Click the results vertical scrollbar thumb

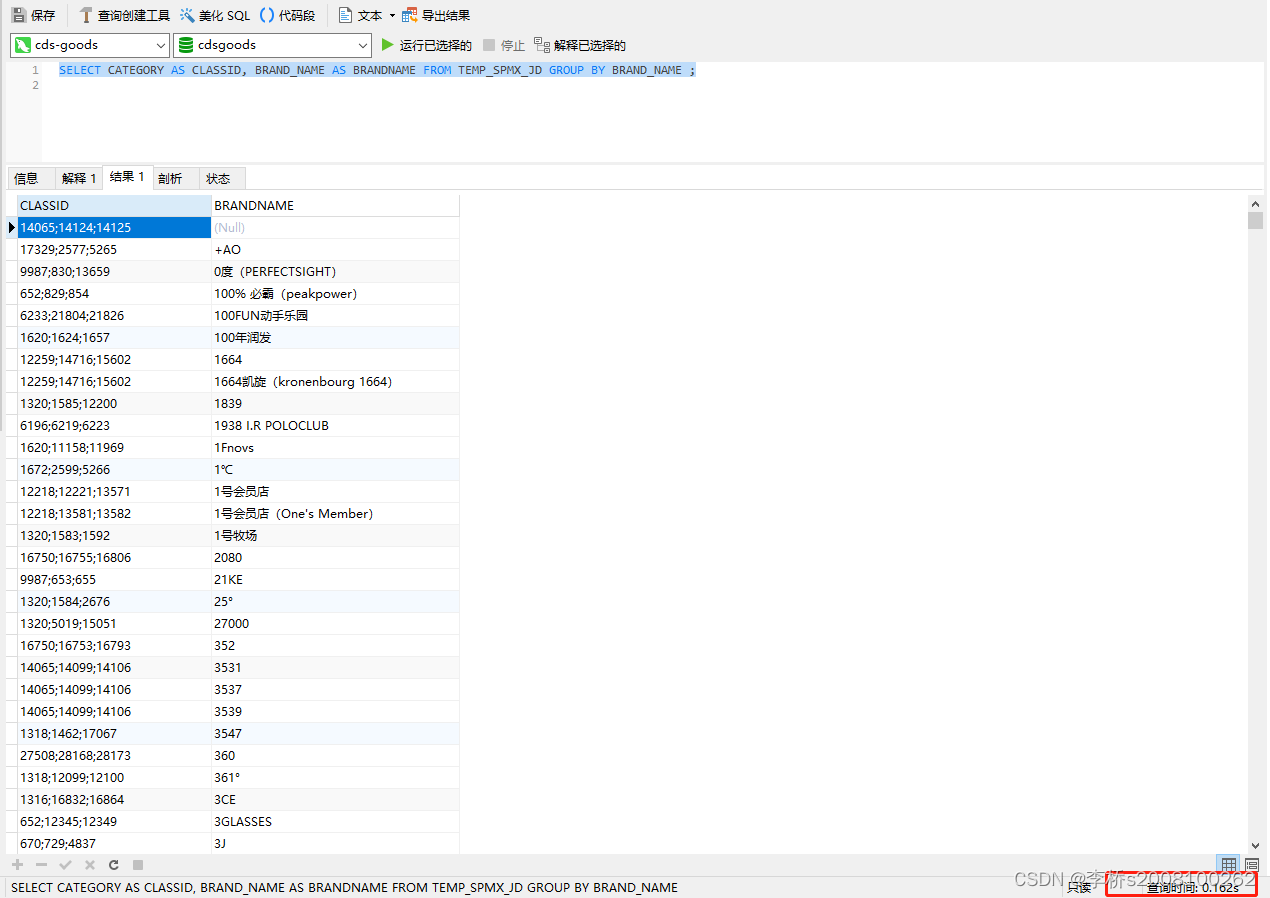pos(1256,221)
